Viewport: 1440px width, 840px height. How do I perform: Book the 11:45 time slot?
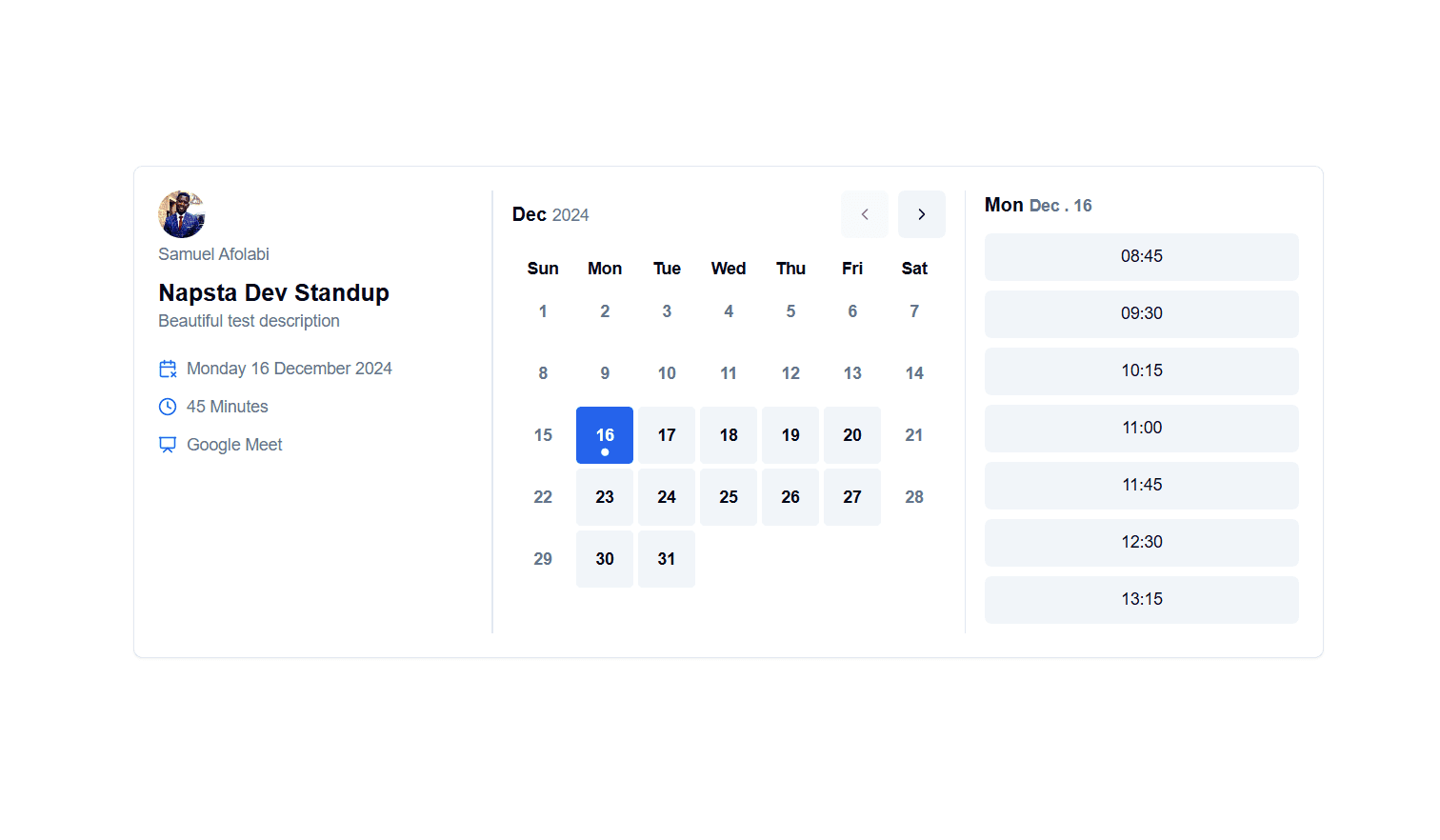coord(1141,486)
